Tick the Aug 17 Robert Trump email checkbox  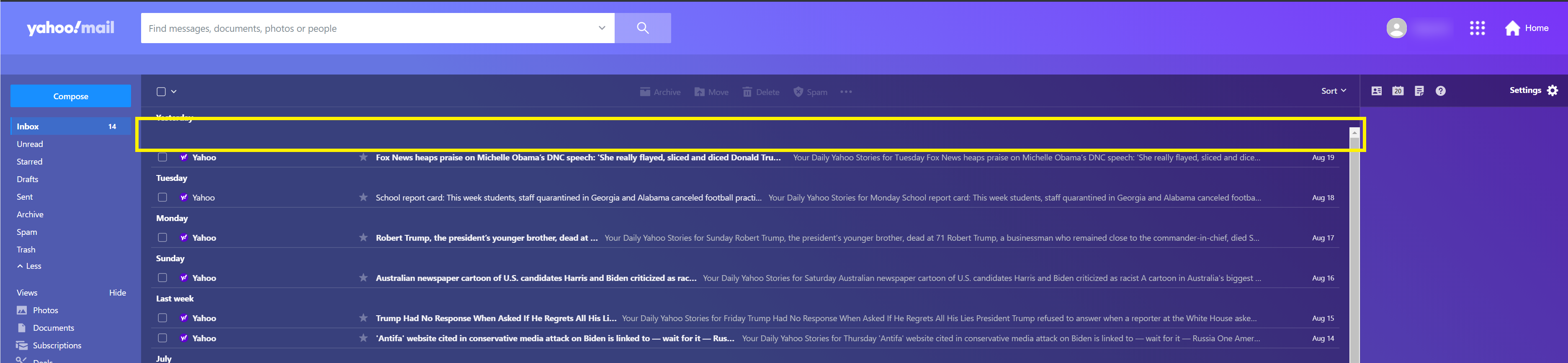[162, 237]
